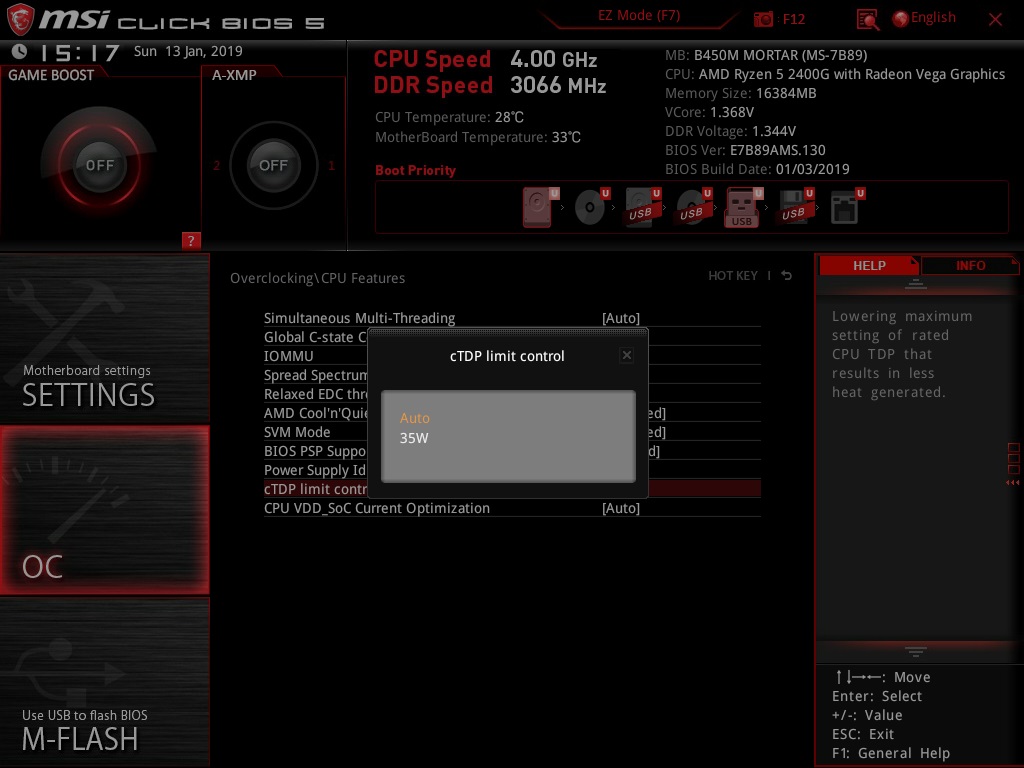Screen dimensions: 1024x768
Task: Click the Game Boost question mark help icon
Action: [x=192, y=240]
